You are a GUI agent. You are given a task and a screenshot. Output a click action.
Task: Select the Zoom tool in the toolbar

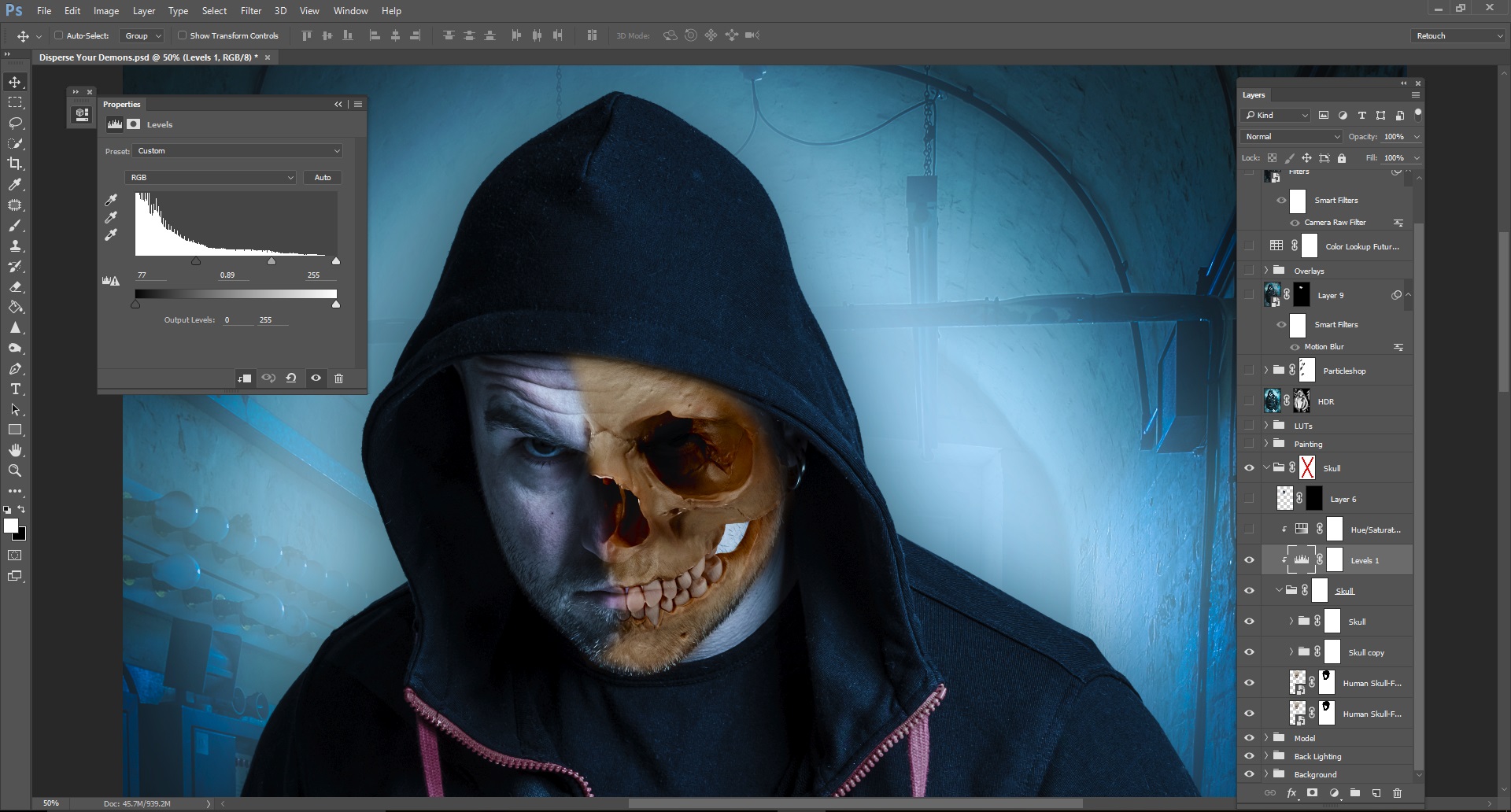click(x=15, y=471)
